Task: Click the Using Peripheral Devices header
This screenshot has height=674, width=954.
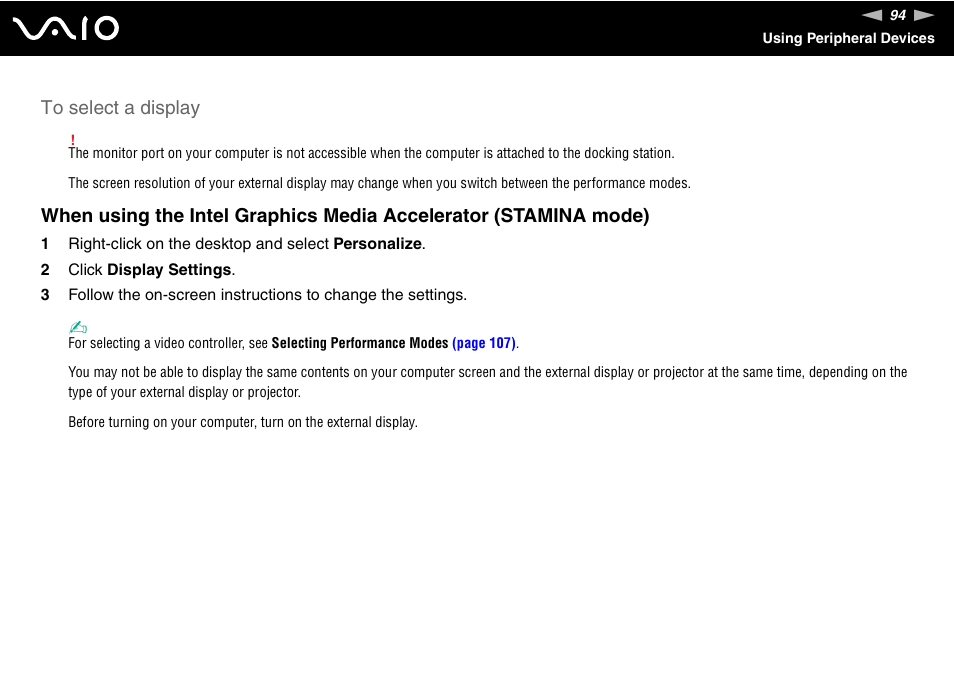Action: pos(848,38)
